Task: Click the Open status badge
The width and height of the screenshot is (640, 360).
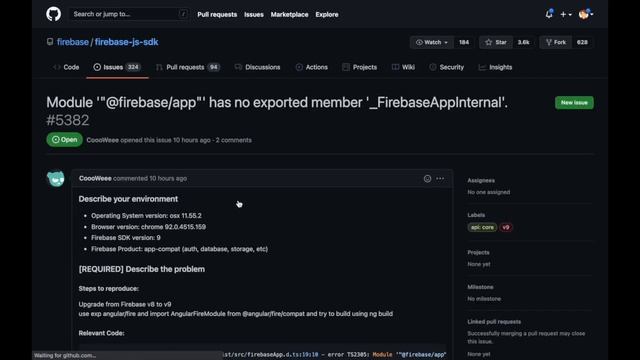Action: pyautogui.click(x=64, y=140)
